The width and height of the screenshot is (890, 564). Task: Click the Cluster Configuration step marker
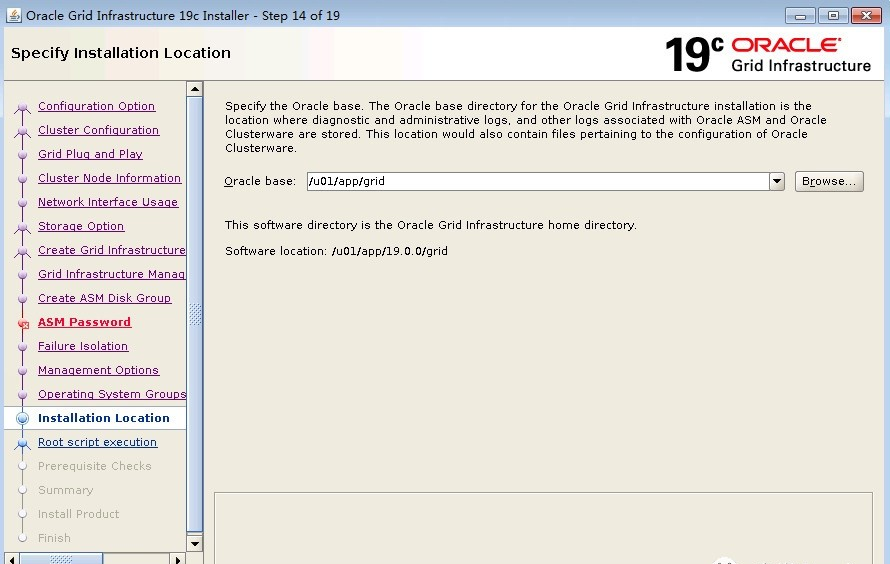(23, 131)
